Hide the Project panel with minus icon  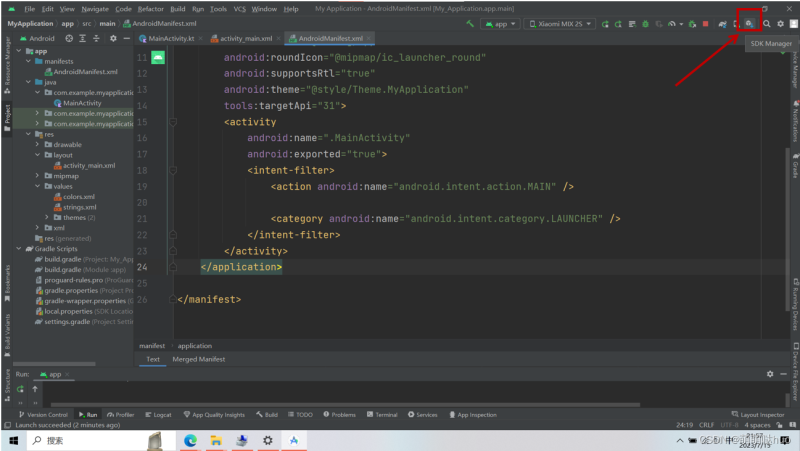pos(127,38)
